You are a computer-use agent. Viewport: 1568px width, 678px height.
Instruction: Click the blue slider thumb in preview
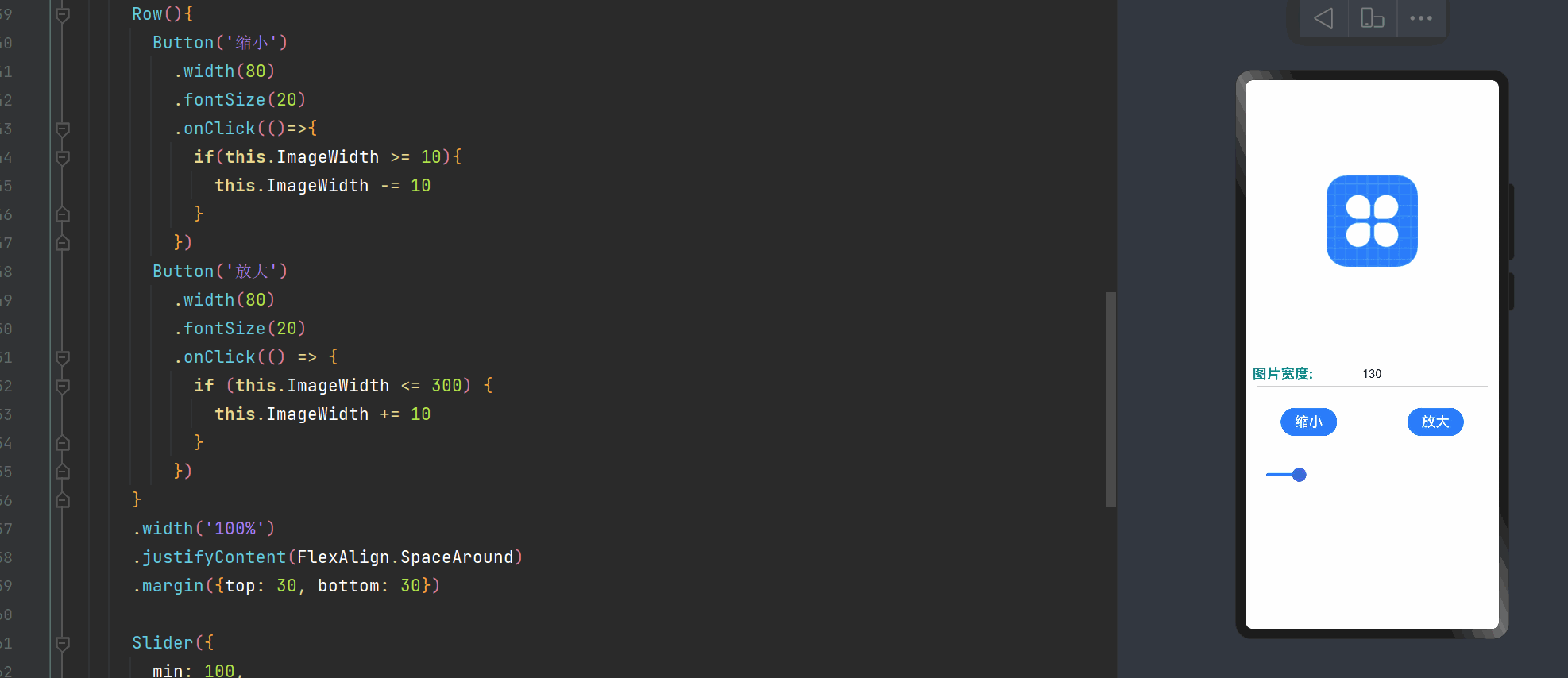[x=1299, y=475]
